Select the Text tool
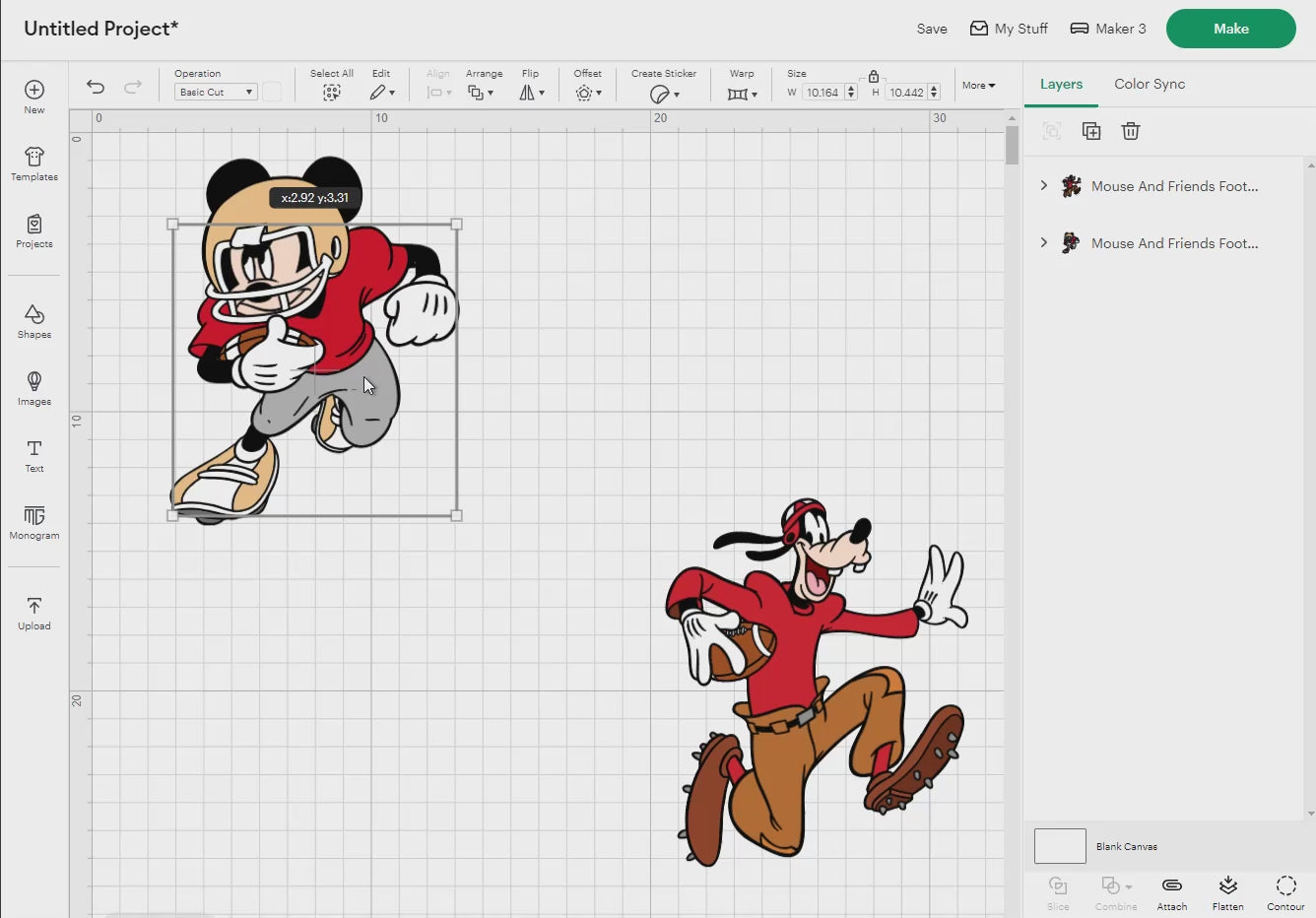 (x=34, y=455)
